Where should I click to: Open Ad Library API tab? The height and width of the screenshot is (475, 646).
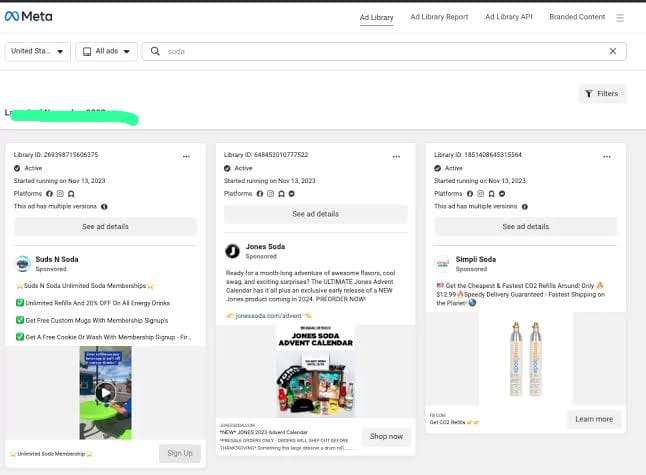point(509,17)
